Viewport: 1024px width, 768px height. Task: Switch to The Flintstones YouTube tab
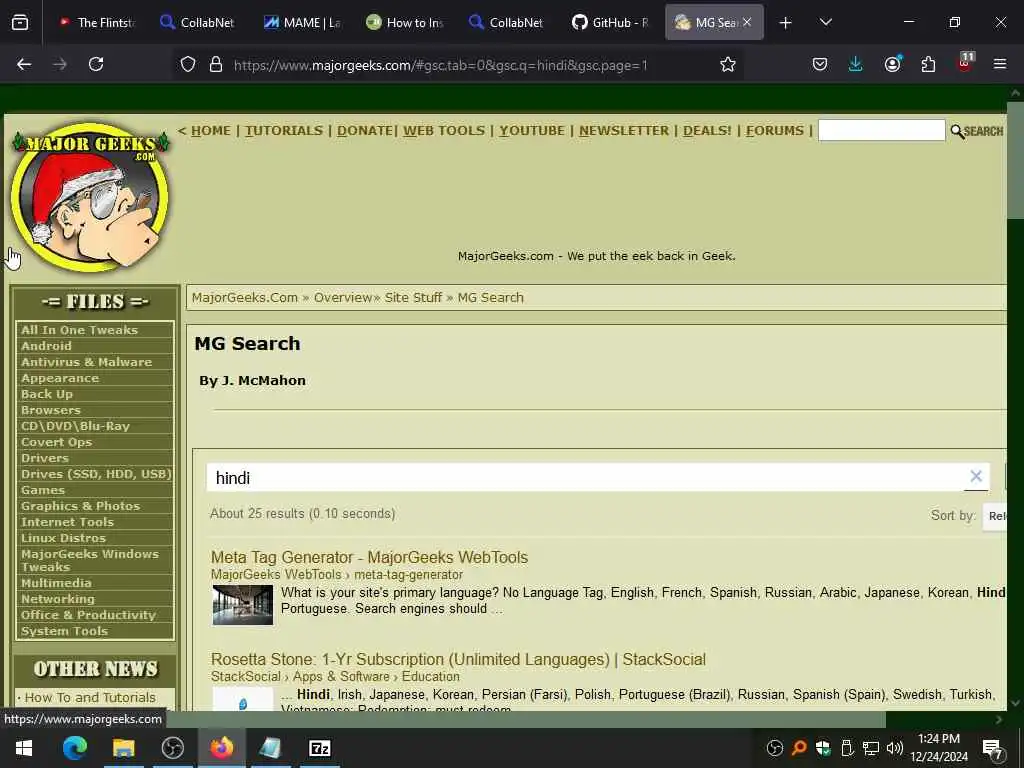pyautogui.click(x=96, y=22)
